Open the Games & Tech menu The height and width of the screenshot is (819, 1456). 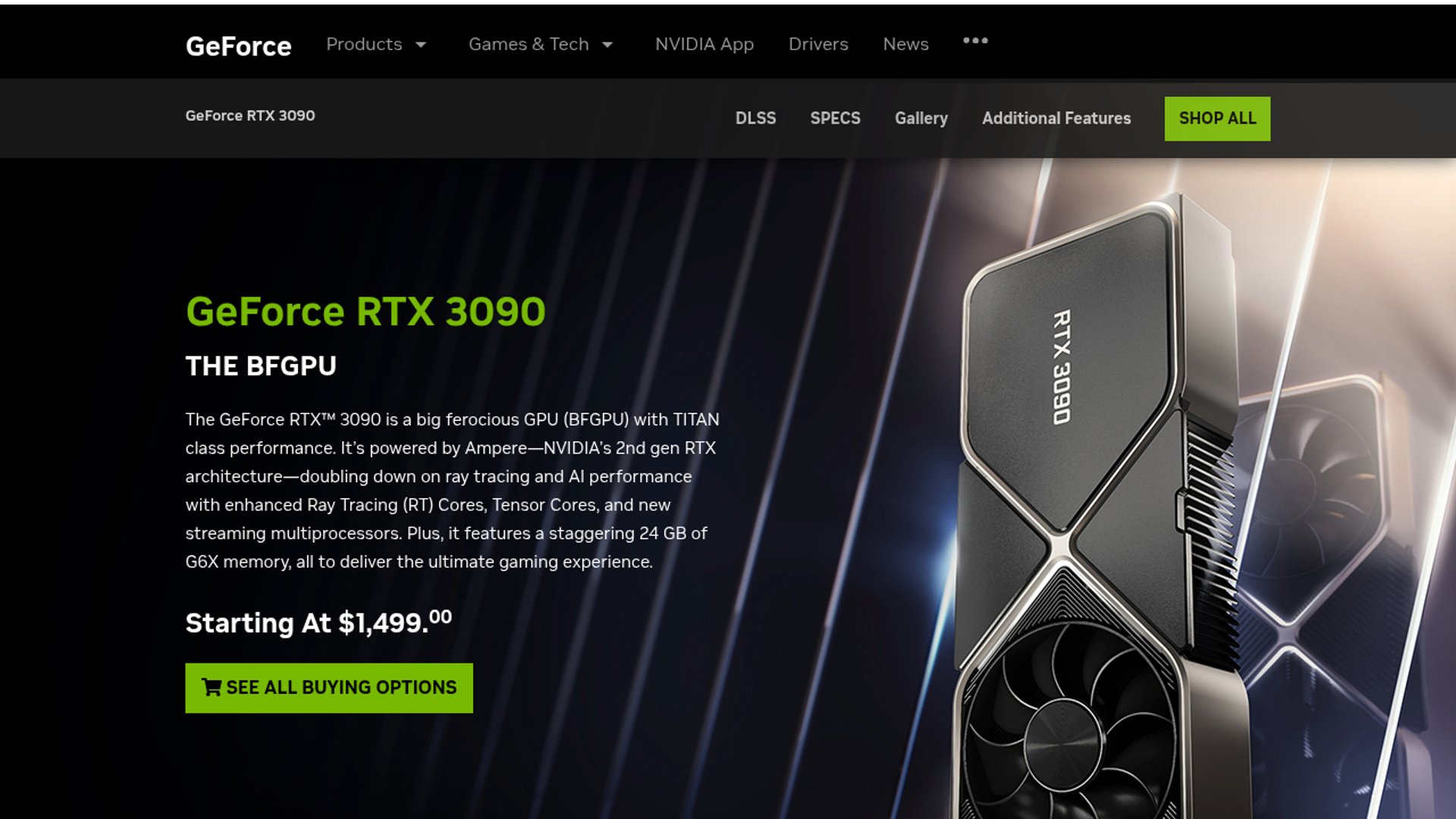pos(529,44)
